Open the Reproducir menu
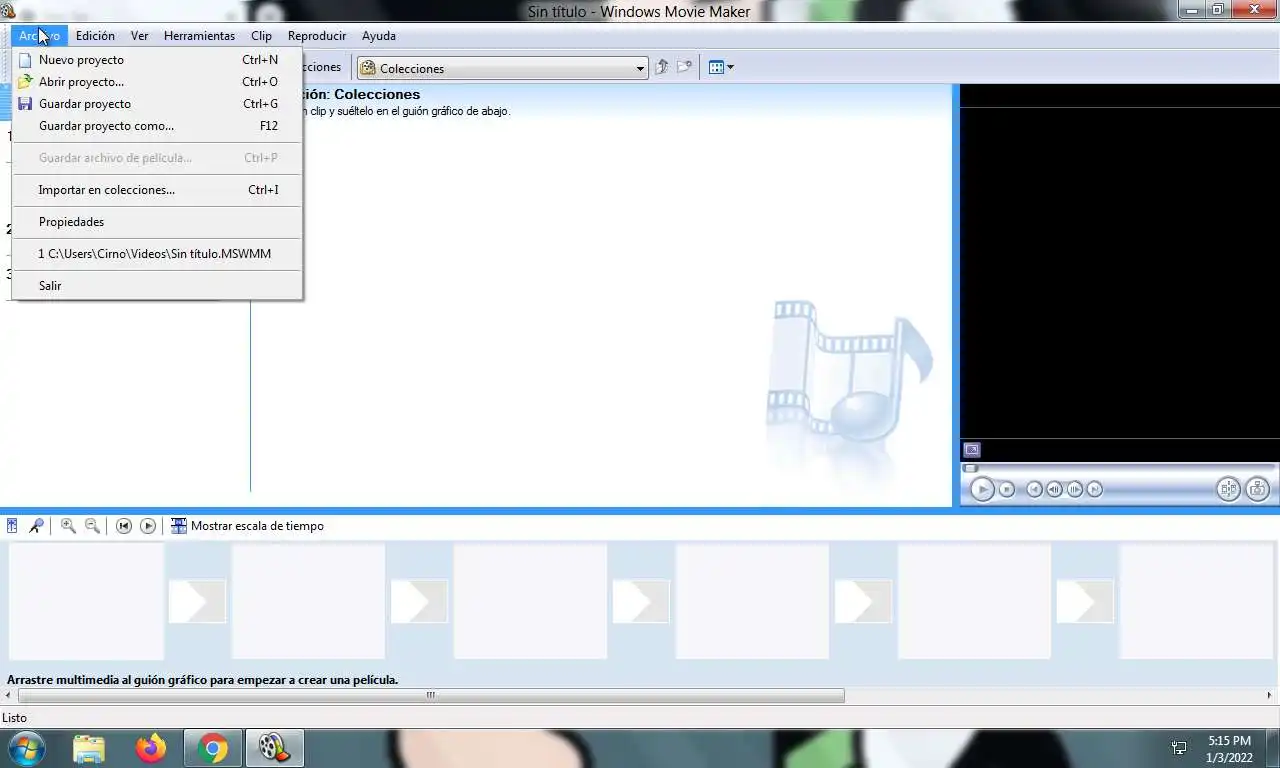Viewport: 1280px width, 768px height. 317,36
